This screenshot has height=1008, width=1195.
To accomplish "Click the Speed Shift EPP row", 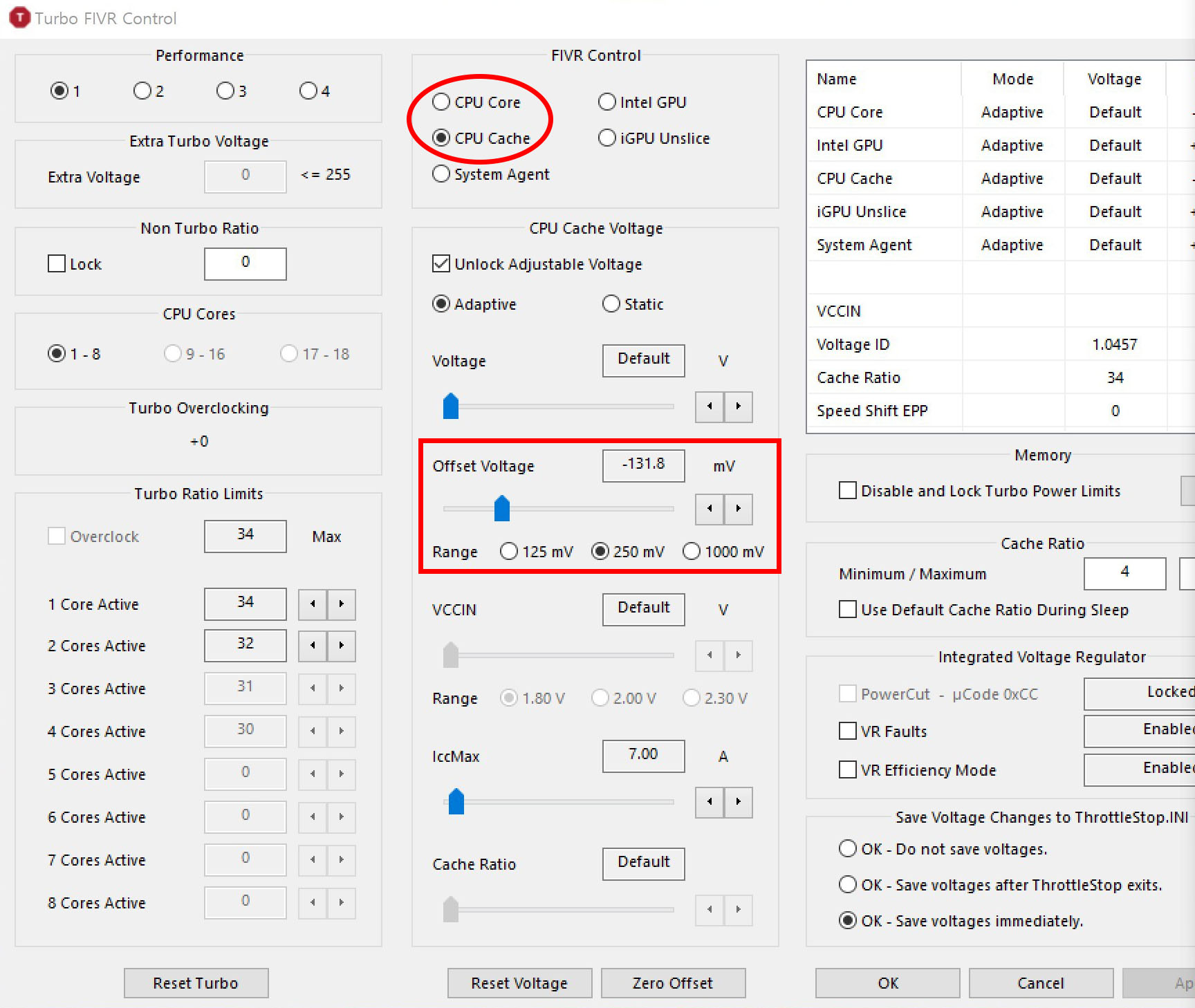I will click(1001, 411).
